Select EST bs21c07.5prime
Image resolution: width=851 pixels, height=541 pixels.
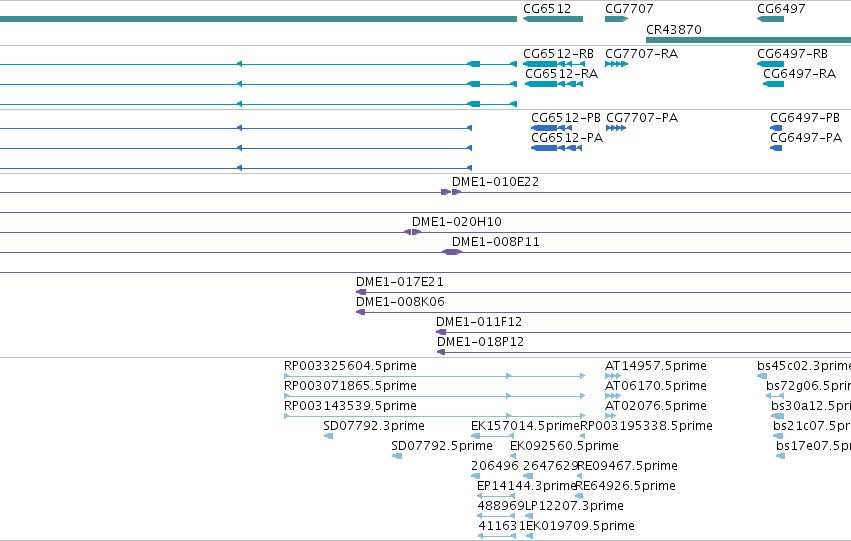tap(778, 436)
